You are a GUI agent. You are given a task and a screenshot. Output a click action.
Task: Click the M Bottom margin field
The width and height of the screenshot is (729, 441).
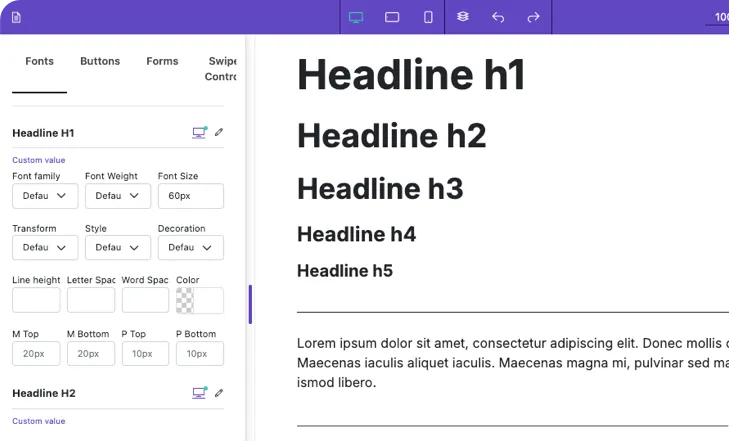click(x=91, y=354)
